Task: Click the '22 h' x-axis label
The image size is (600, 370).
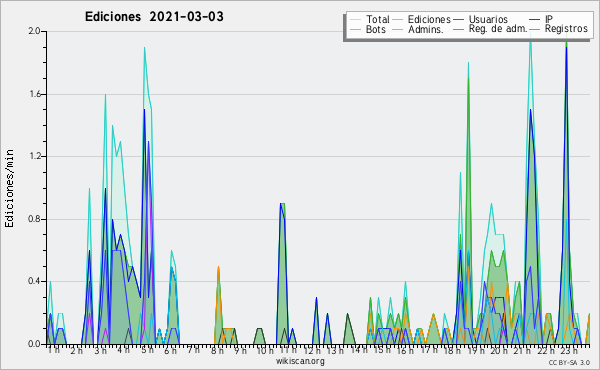Action: pyautogui.click(x=546, y=350)
